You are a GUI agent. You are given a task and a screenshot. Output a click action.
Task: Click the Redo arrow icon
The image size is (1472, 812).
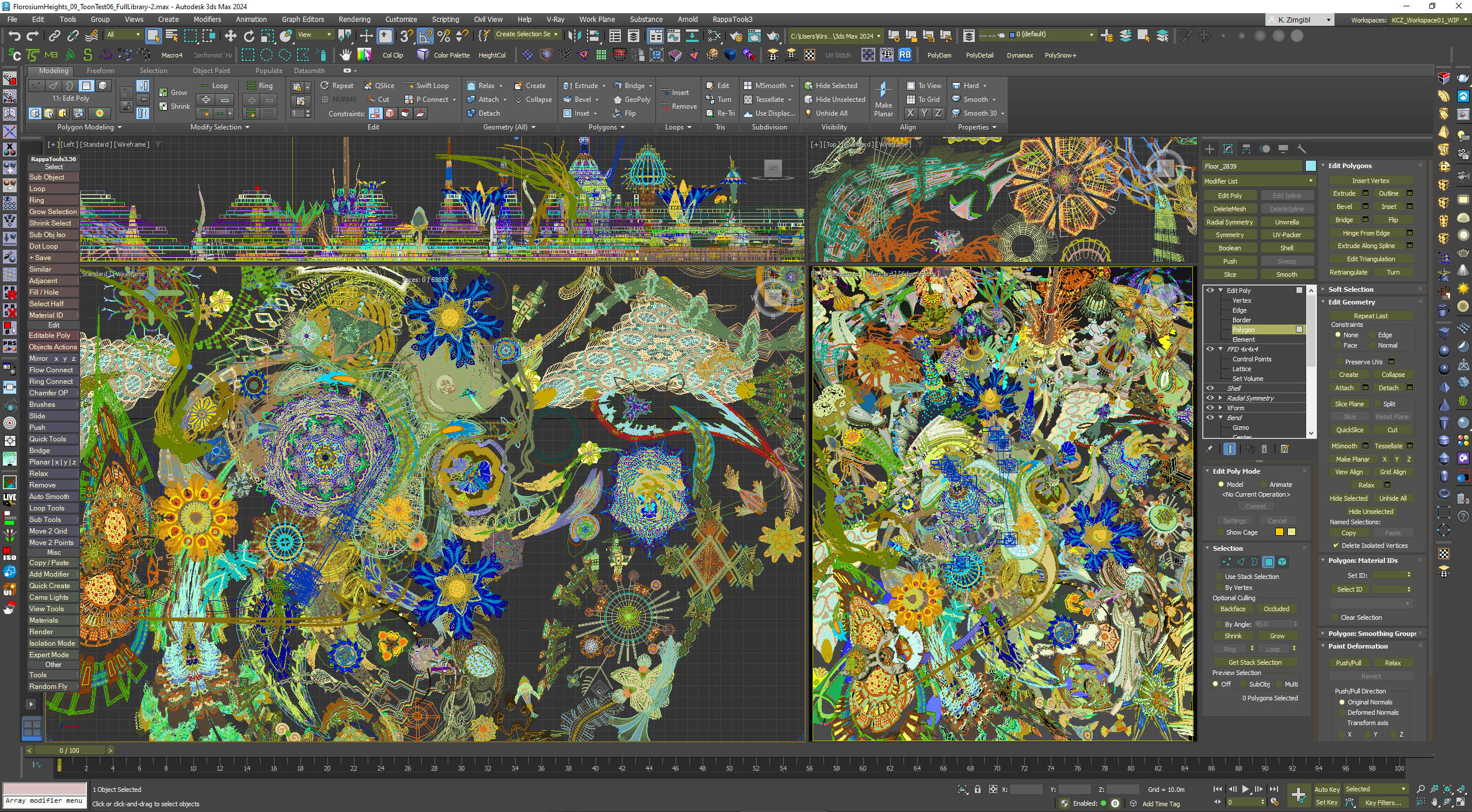pyautogui.click(x=33, y=36)
